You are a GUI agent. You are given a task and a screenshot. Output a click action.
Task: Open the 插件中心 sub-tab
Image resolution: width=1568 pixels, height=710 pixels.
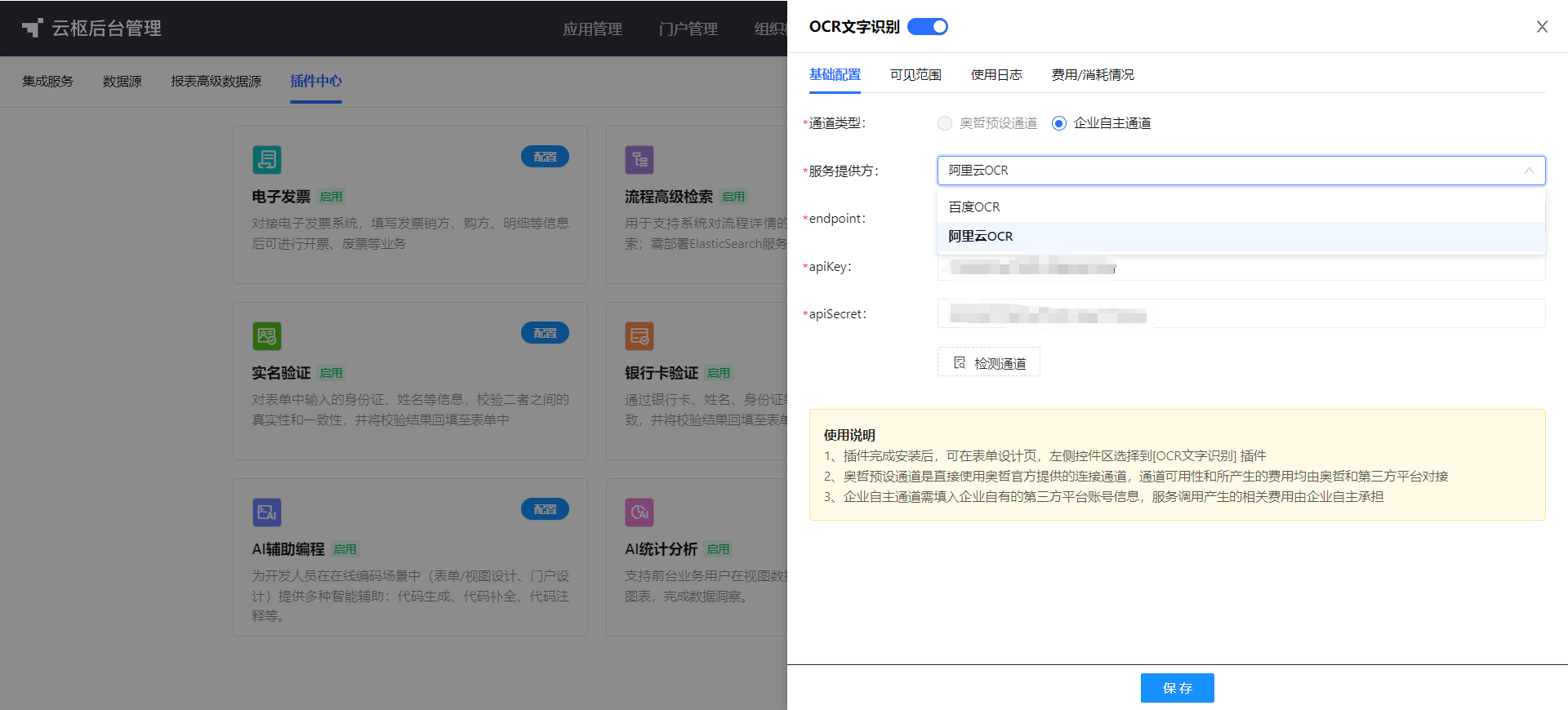316,82
